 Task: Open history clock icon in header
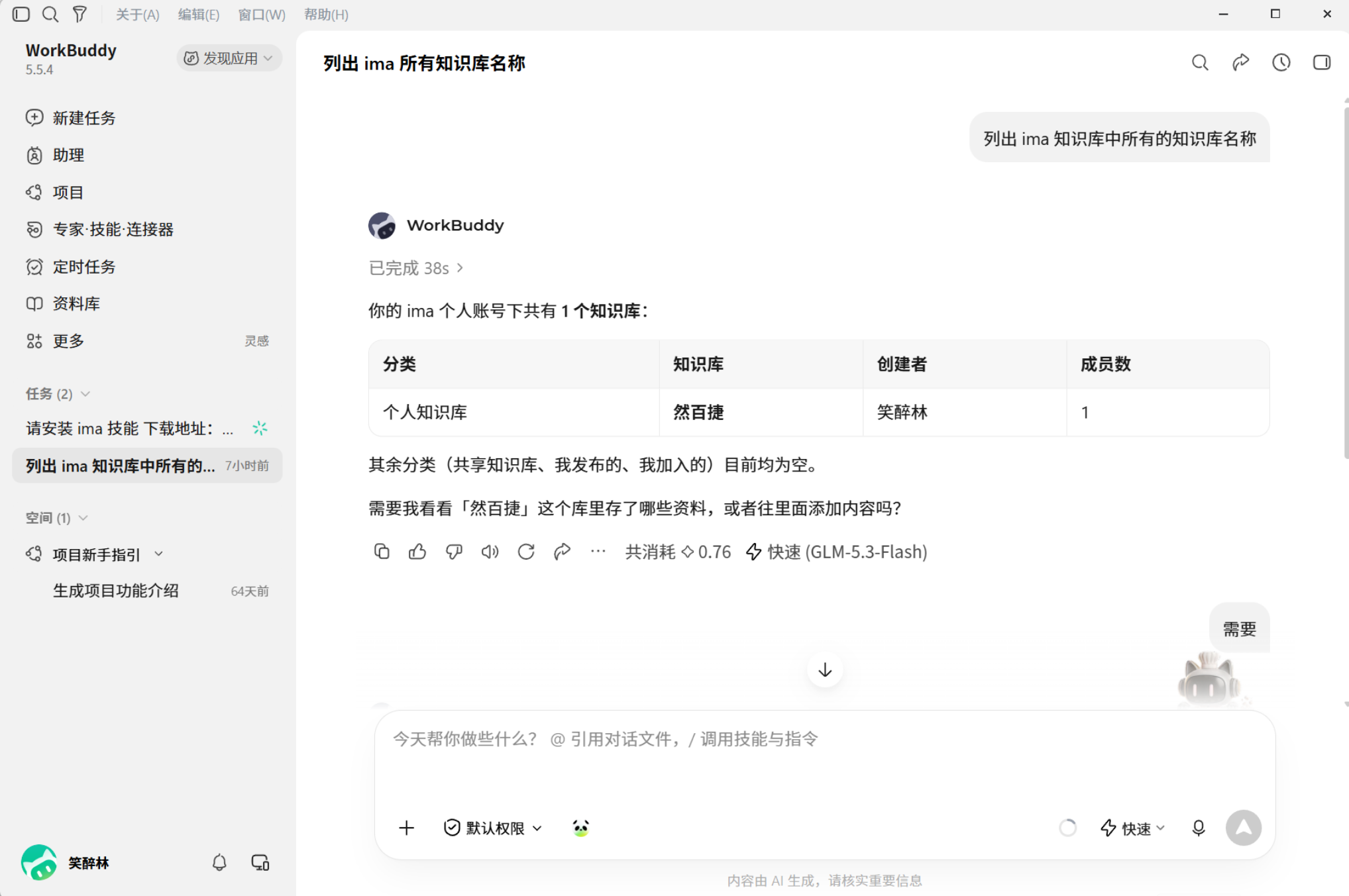[1281, 62]
